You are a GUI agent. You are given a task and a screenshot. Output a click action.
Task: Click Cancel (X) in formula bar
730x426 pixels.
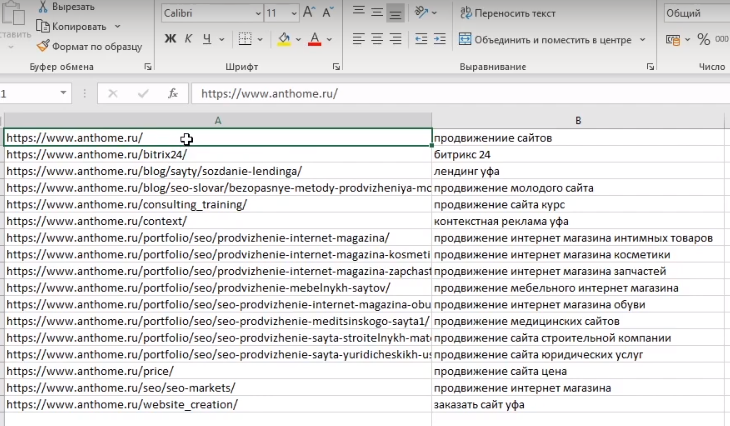click(x=113, y=94)
